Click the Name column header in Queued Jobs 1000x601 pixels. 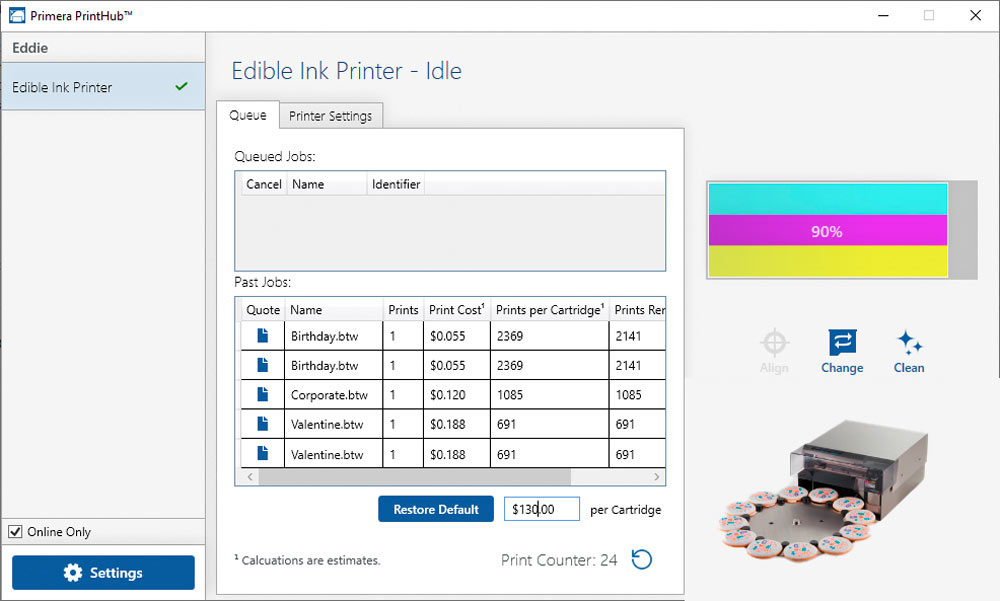327,184
